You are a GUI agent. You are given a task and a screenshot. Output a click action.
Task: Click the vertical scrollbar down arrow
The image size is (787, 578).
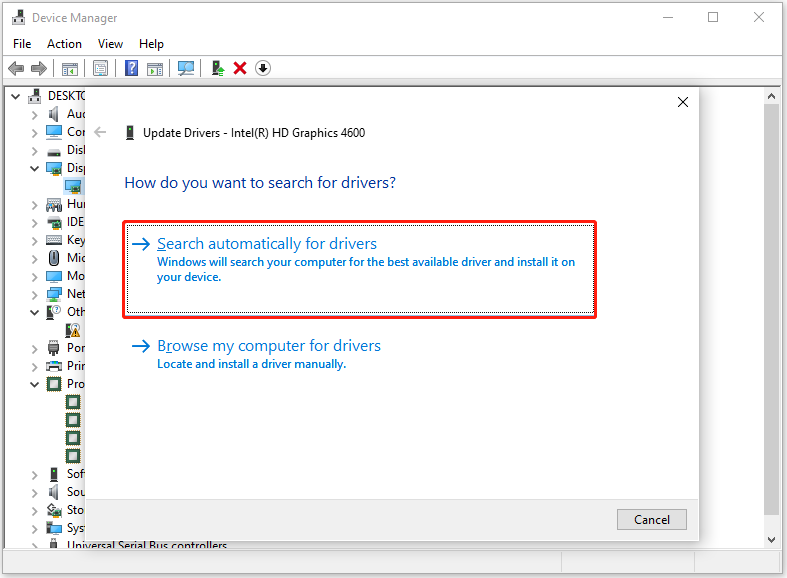[x=771, y=540]
